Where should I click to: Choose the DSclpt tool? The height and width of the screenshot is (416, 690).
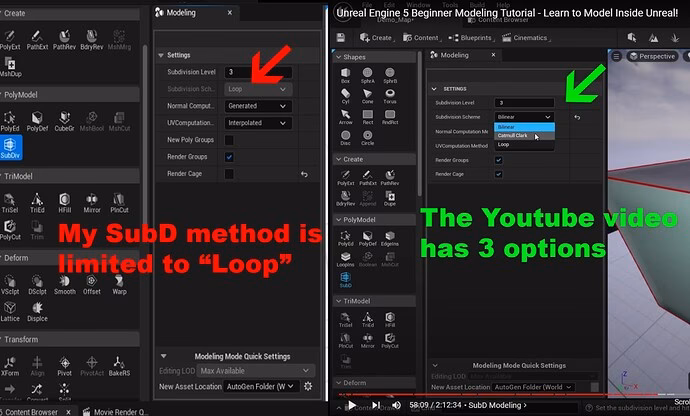click(x=37, y=284)
